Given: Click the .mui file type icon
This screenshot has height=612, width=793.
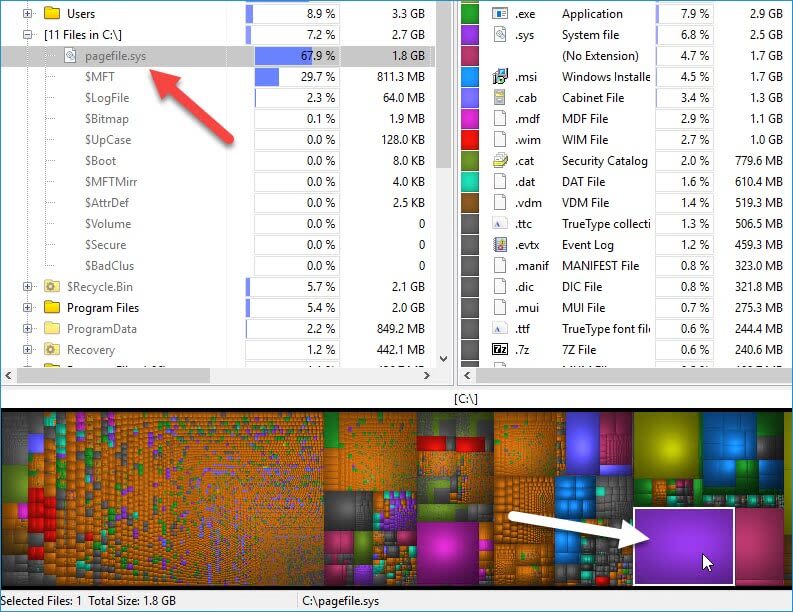Looking at the screenshot, I should coord(500,308).
